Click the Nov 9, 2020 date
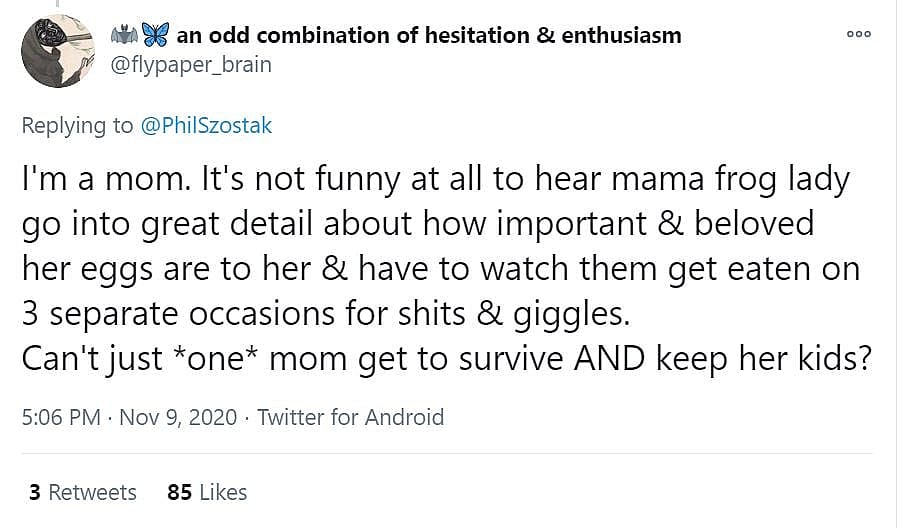The height and width of the screenshot is (528, 903). pos(178,417)
